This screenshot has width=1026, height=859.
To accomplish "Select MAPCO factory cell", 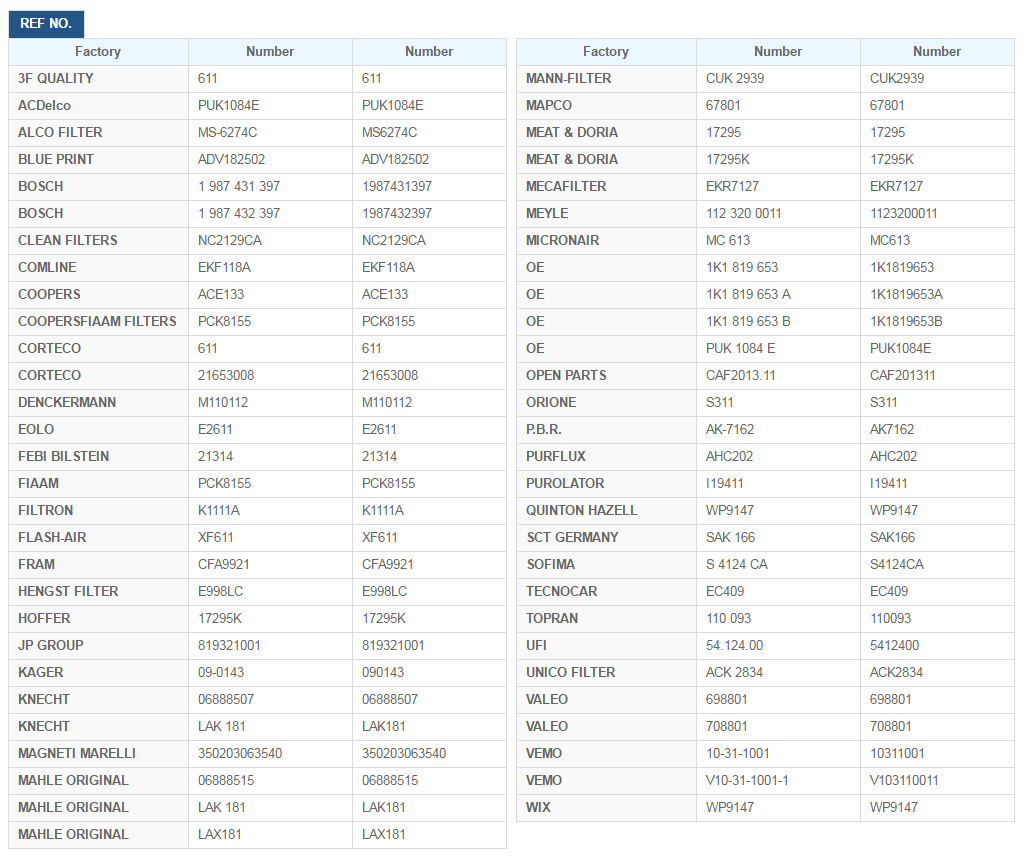I will pyautogui.click(x=607, y=105).
